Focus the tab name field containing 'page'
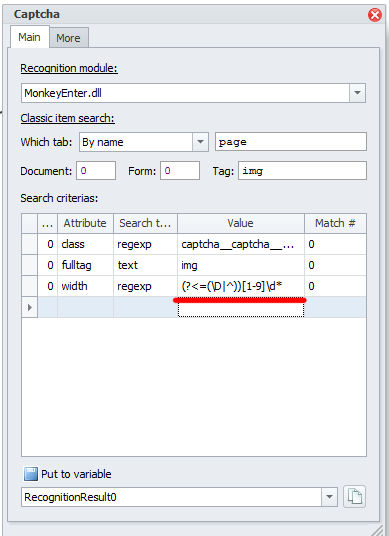 (x=291, y=142)
